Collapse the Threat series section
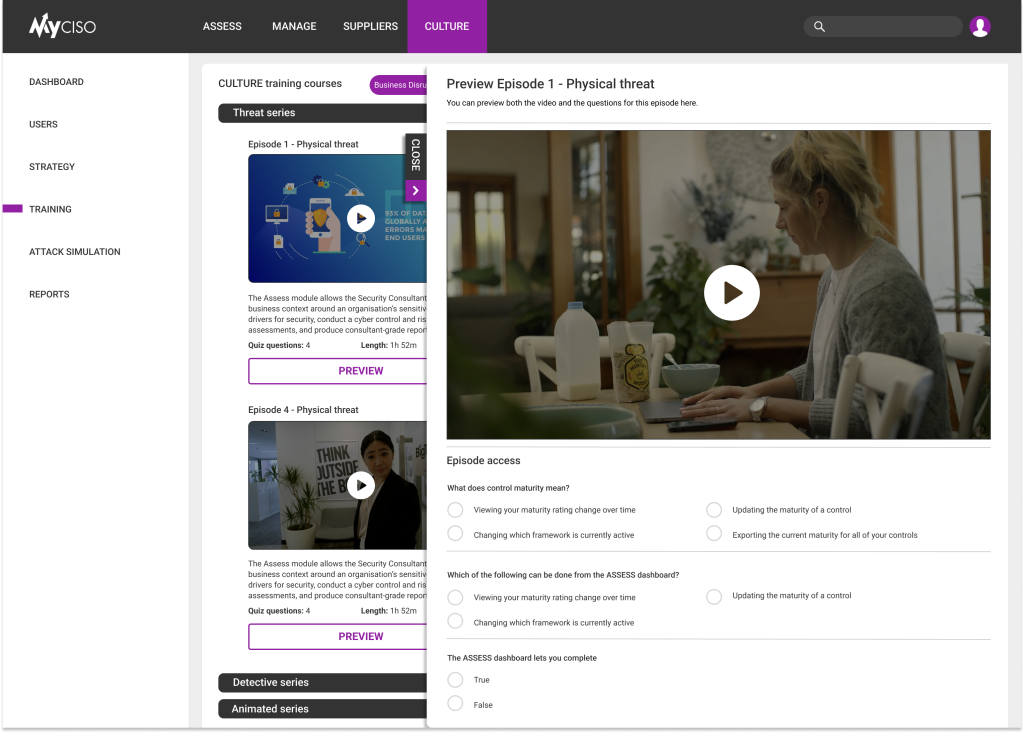 click(322, 113)
